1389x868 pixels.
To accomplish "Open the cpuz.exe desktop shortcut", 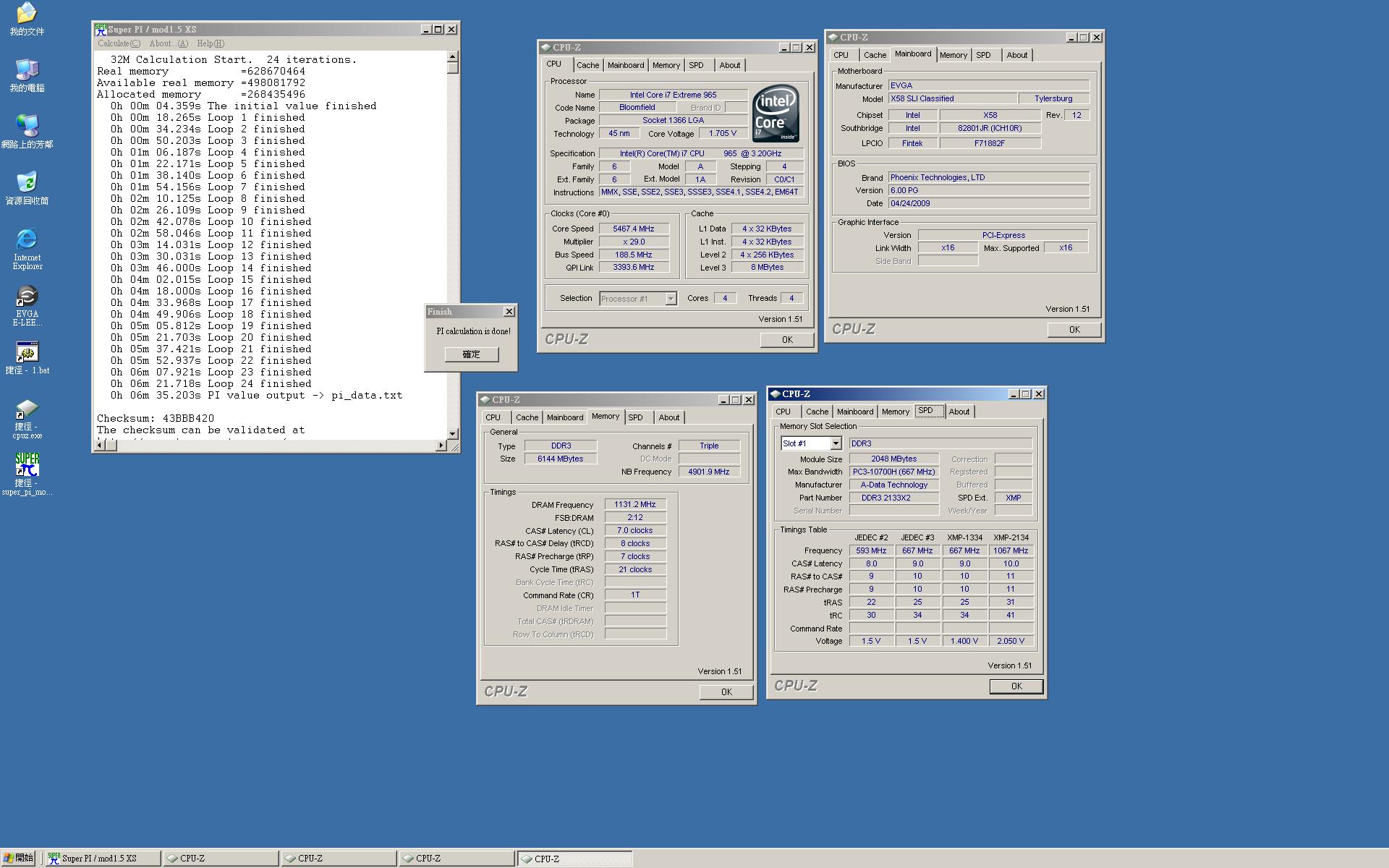I will click(27, 419).
